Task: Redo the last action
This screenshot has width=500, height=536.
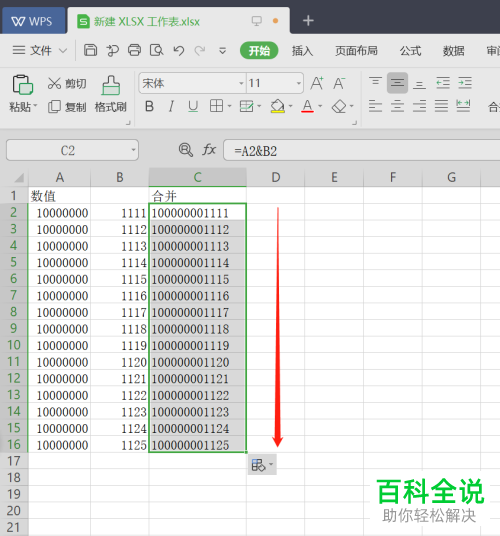Action: pyautogui.click(x=200, y=51)
